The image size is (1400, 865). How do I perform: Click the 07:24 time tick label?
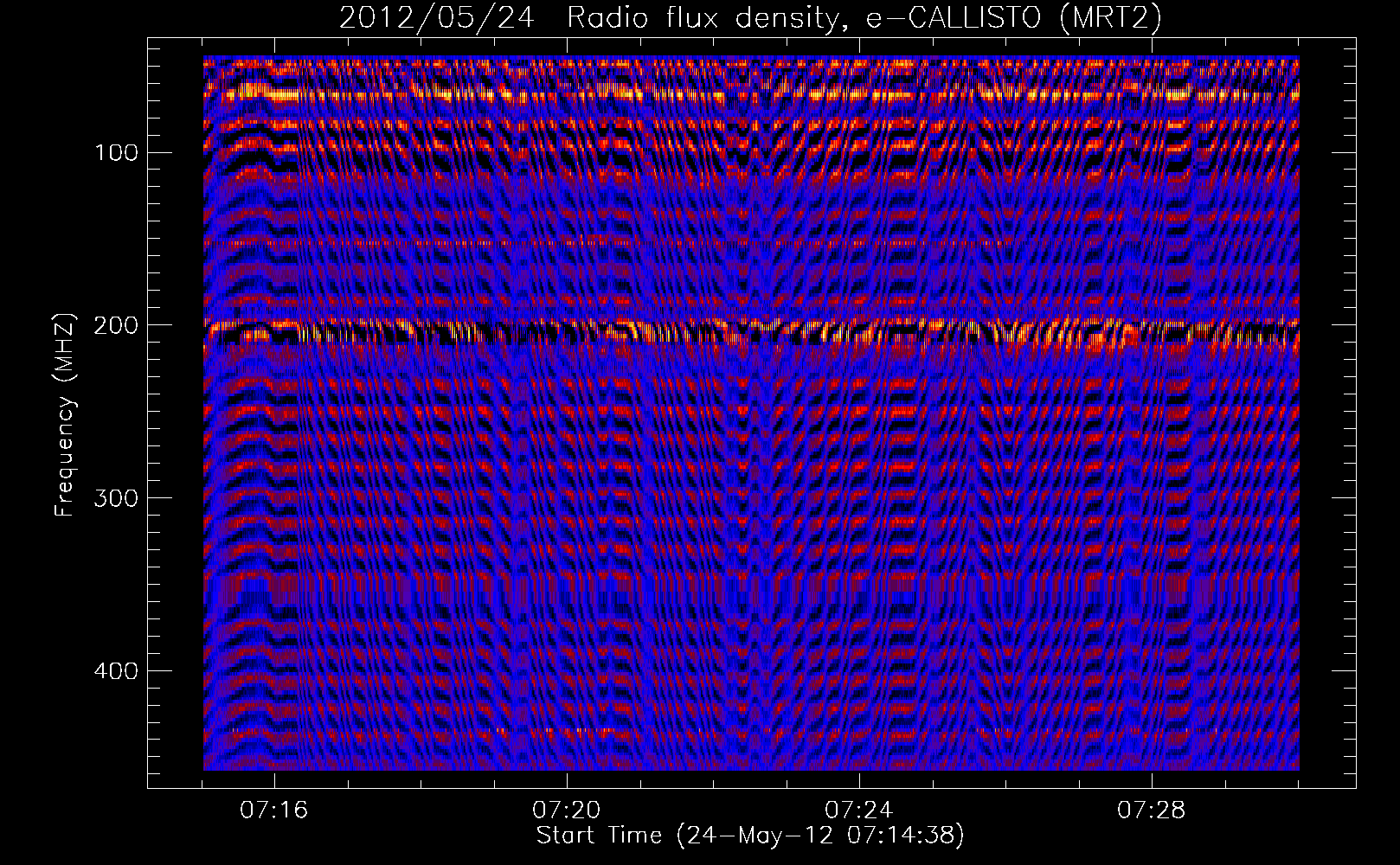click(859, 811)
